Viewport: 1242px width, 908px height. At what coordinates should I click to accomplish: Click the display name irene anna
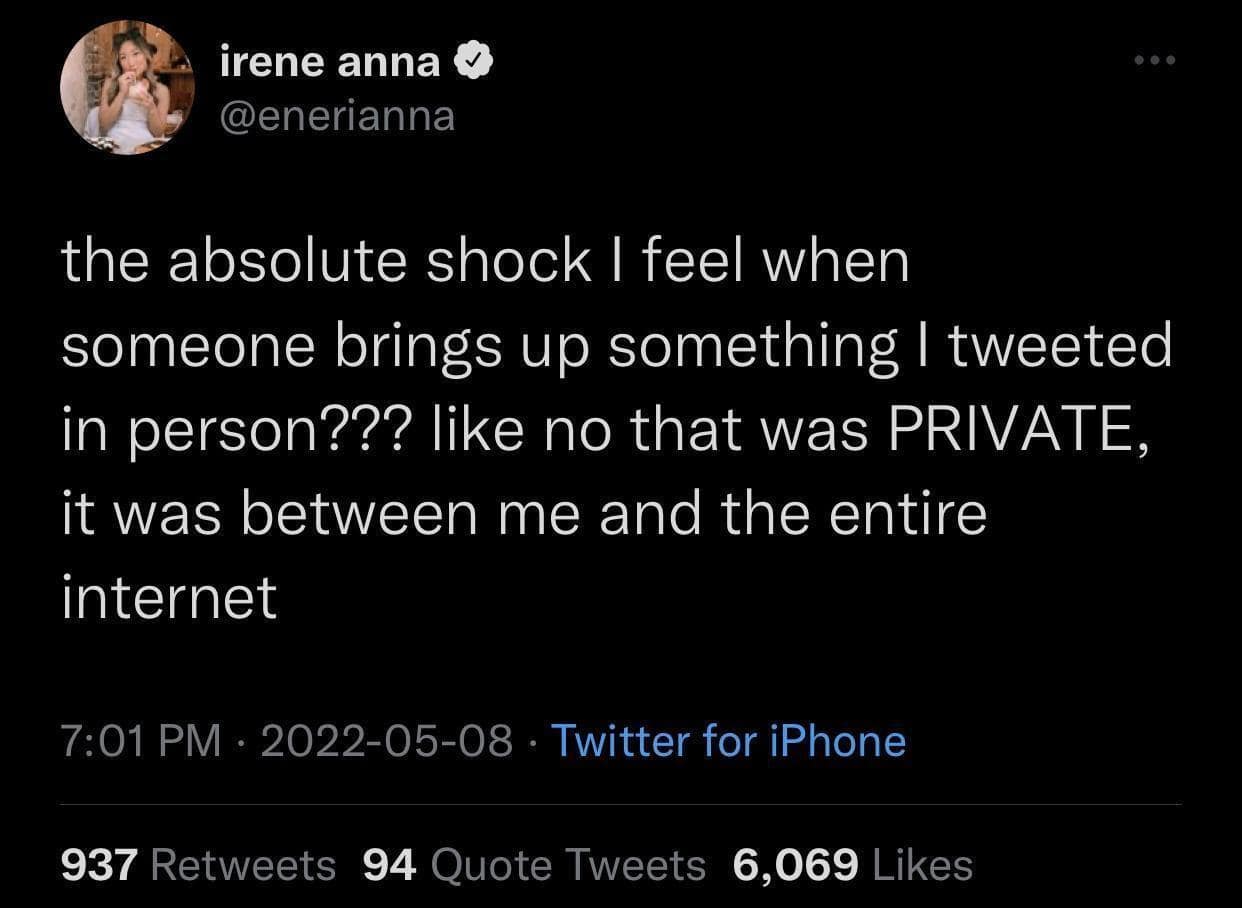click(x=330, y=63)
